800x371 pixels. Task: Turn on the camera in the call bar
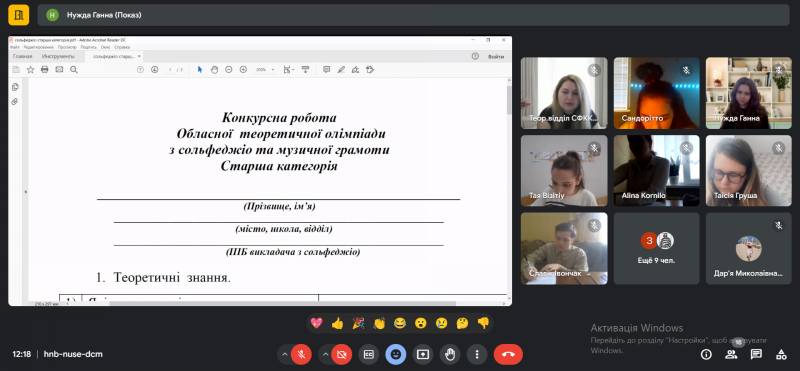[341, 354]
